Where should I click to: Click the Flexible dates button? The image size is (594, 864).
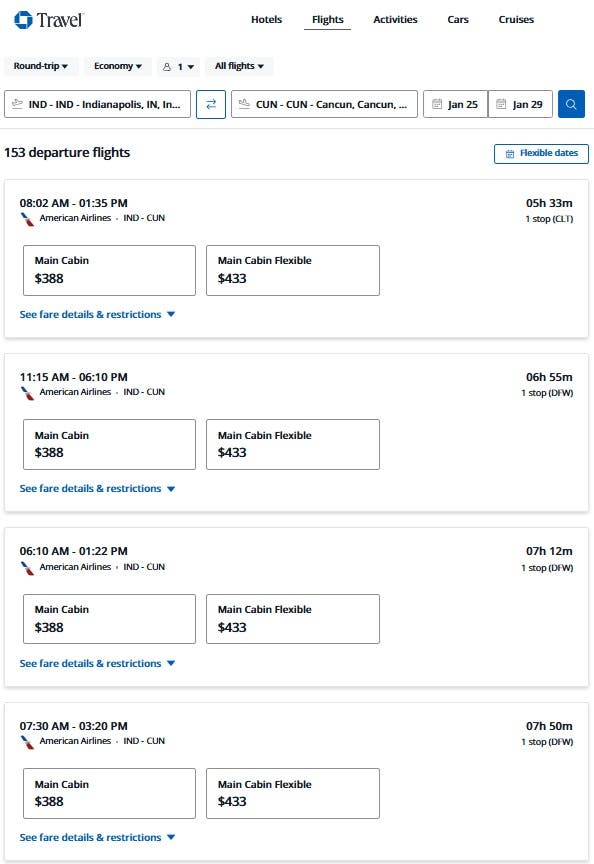click(x=541, y=153)
